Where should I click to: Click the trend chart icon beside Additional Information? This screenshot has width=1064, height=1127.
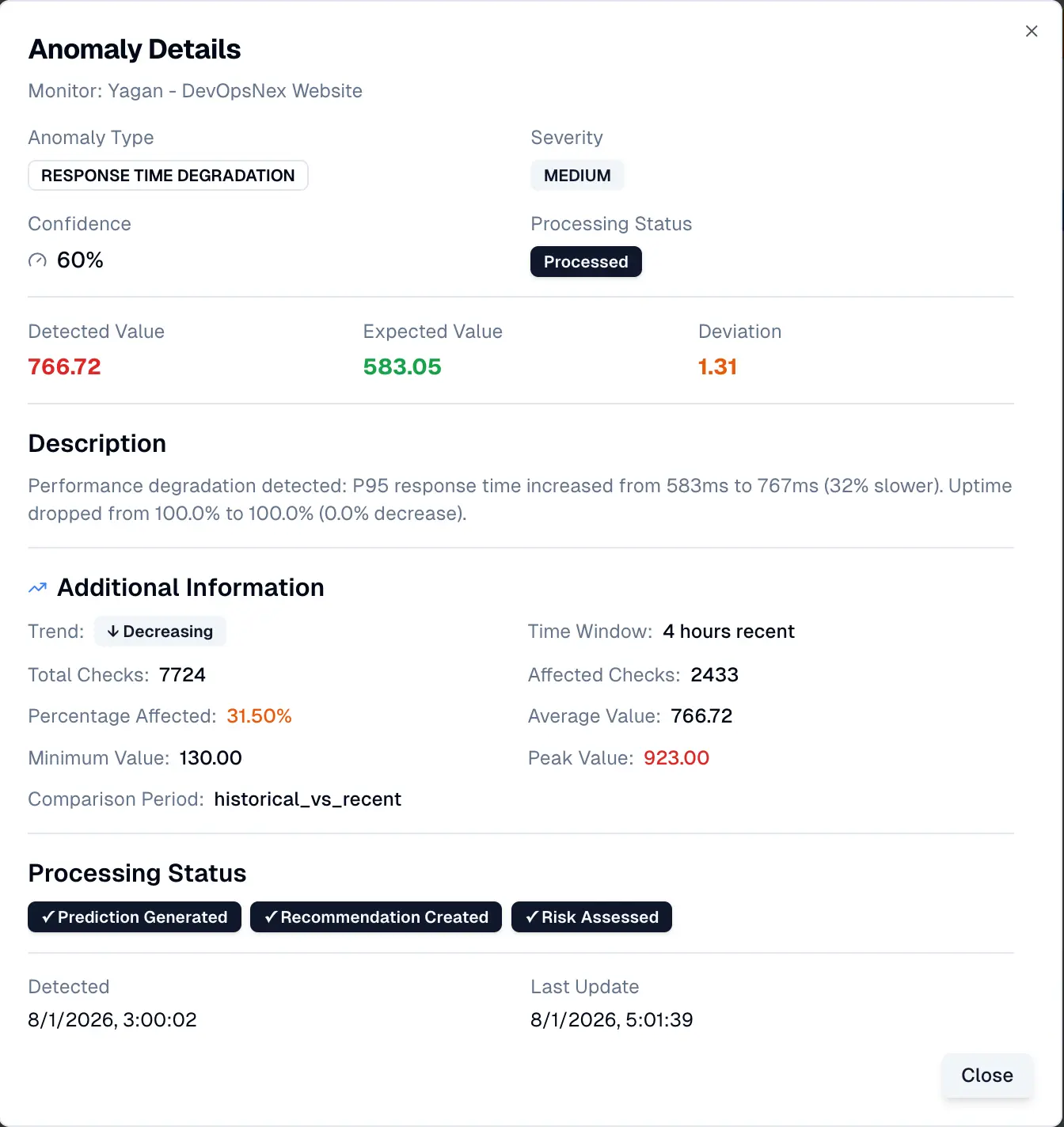coord(37,588)
